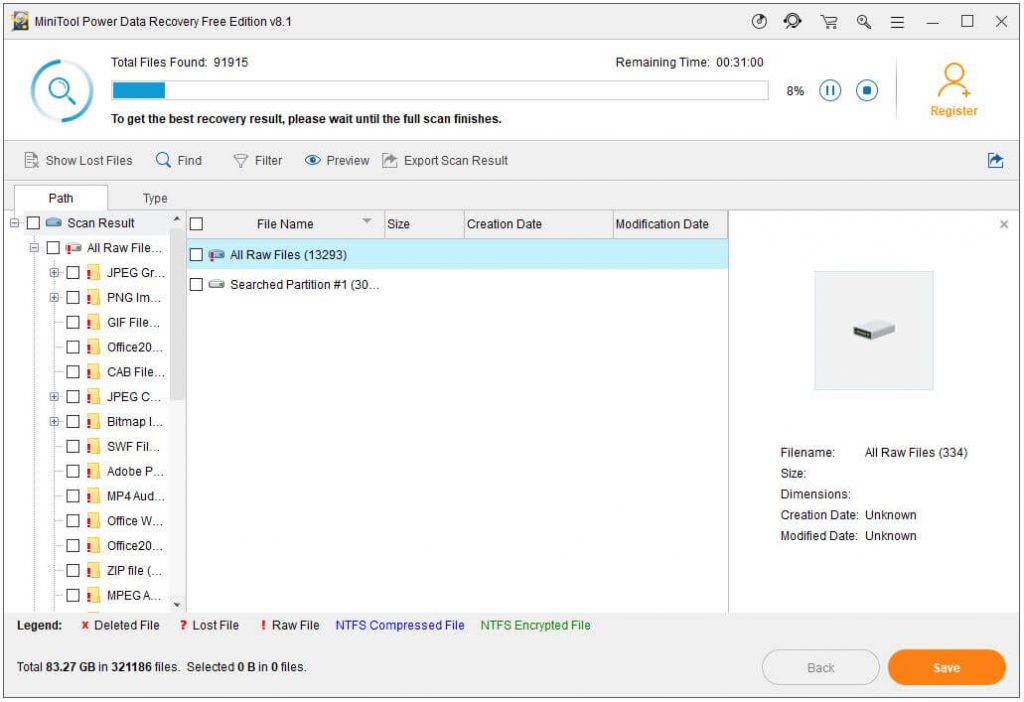Select the Office20... item below CAB-preceding GIF
This screenshot has height=702, width=1024.
135,347
